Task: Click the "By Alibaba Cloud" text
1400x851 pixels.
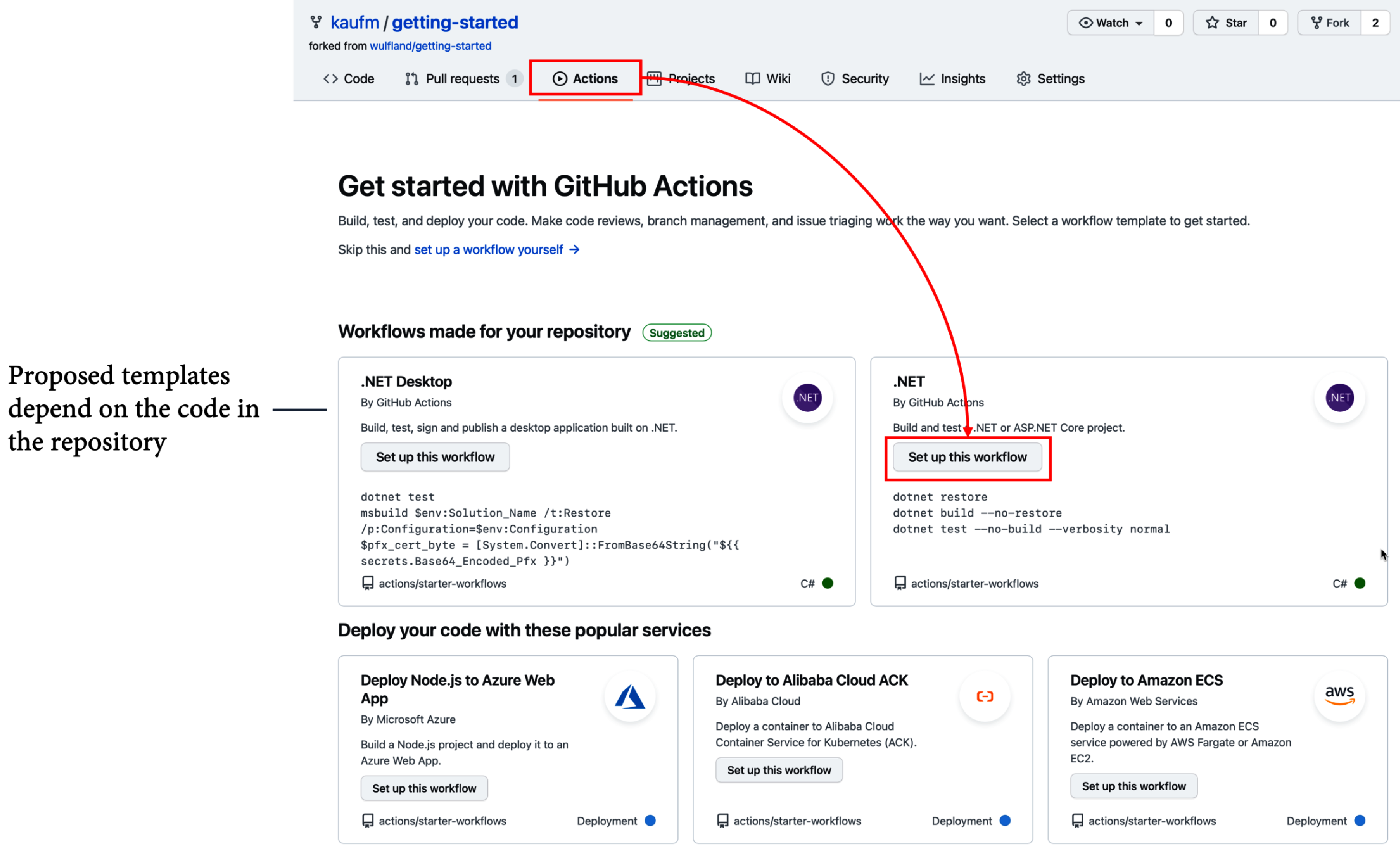Action: (758, 701)
